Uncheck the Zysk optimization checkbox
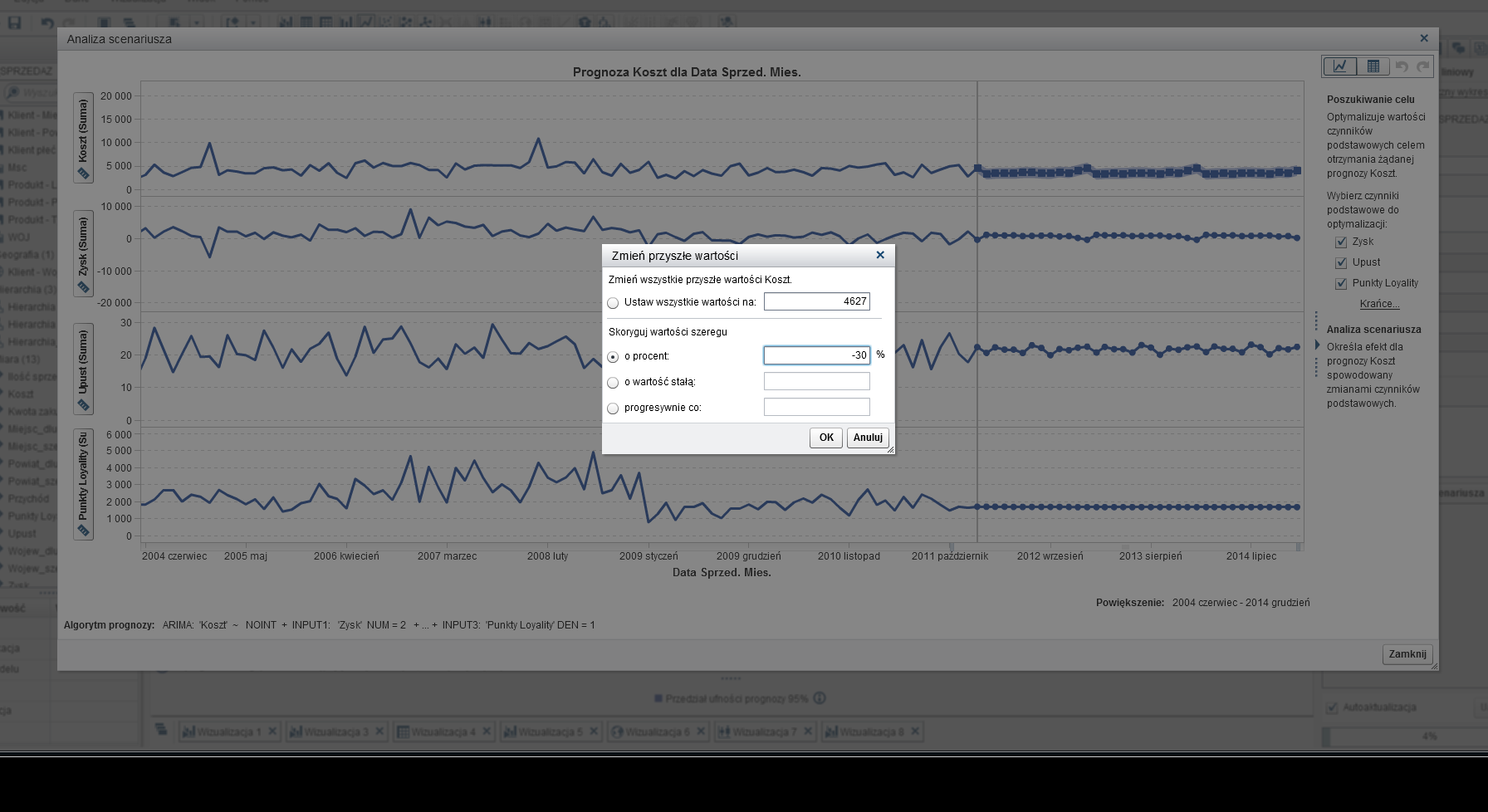The width and height of the screenshot is (1488, 812). tap(1341, 242)
